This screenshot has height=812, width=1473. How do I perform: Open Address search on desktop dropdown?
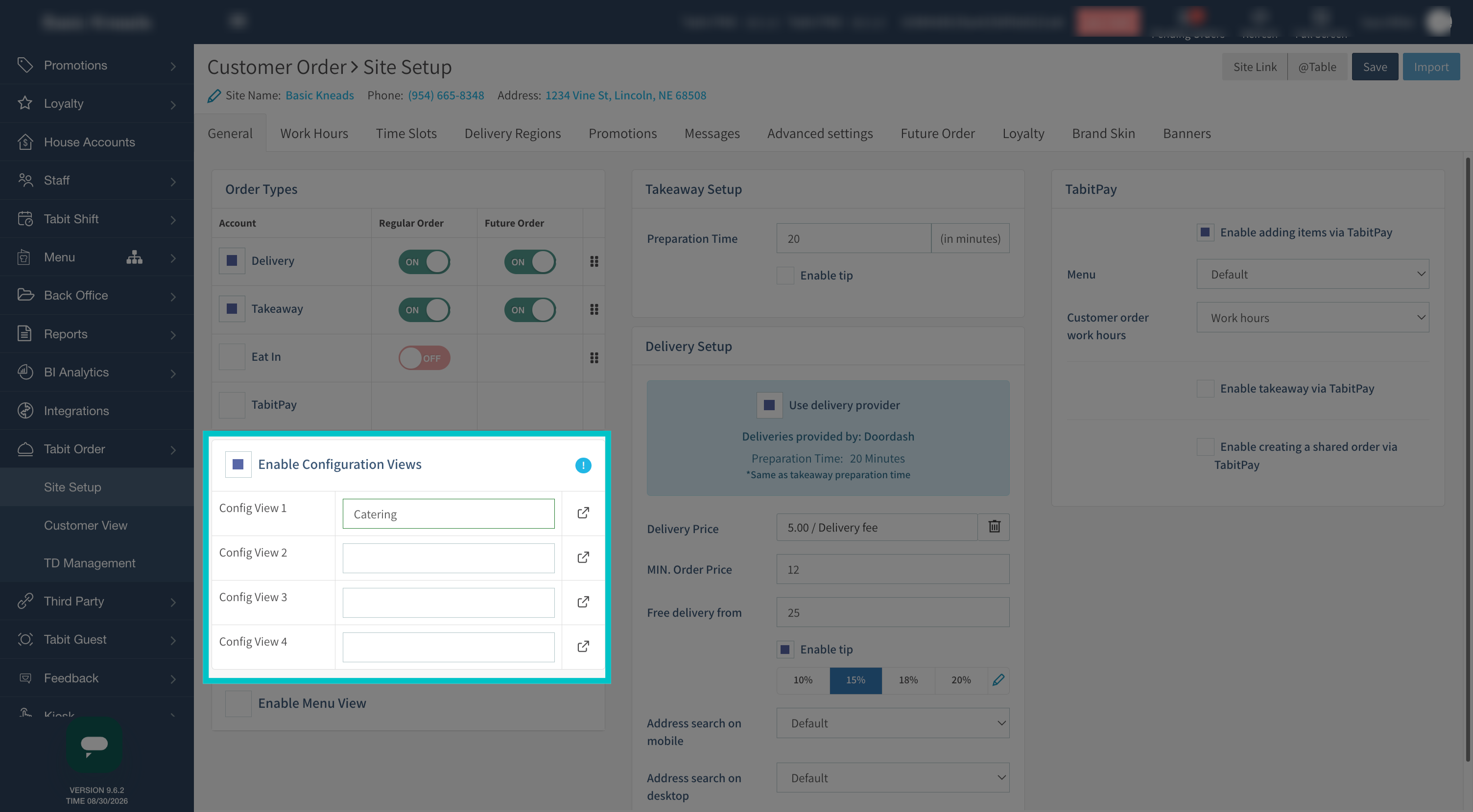[x=893, y=778]
